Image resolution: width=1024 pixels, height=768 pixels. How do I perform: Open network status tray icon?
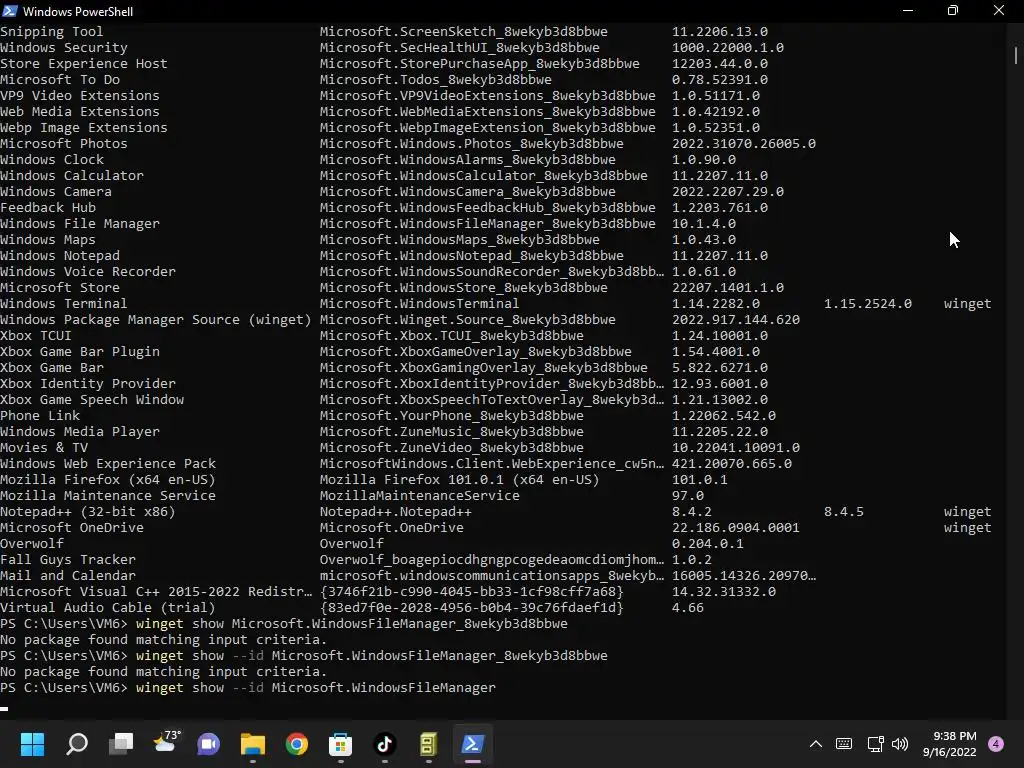tap(875, 744)
